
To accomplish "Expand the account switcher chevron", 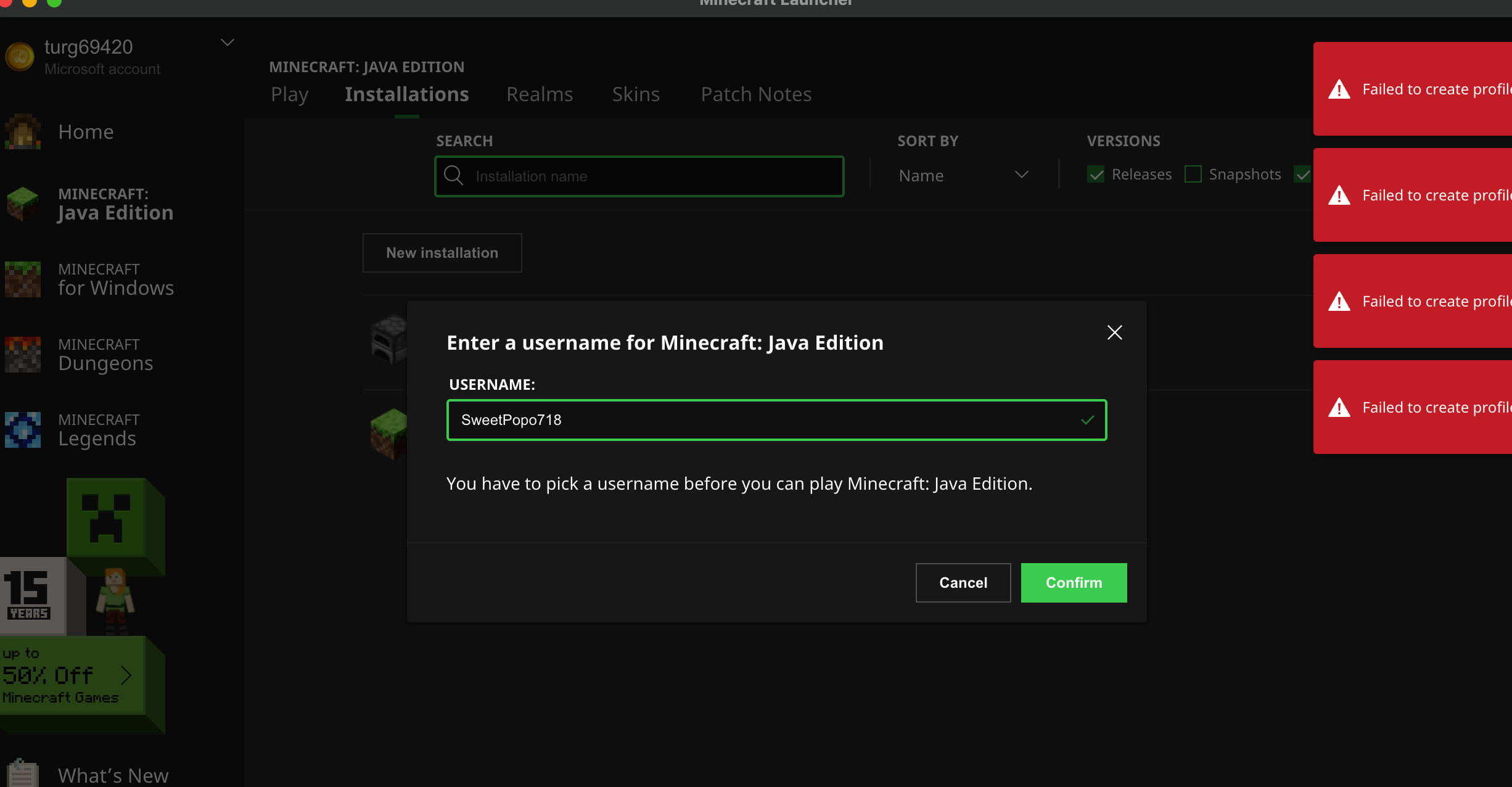I will pyautogui.click(x=228, y=43).
